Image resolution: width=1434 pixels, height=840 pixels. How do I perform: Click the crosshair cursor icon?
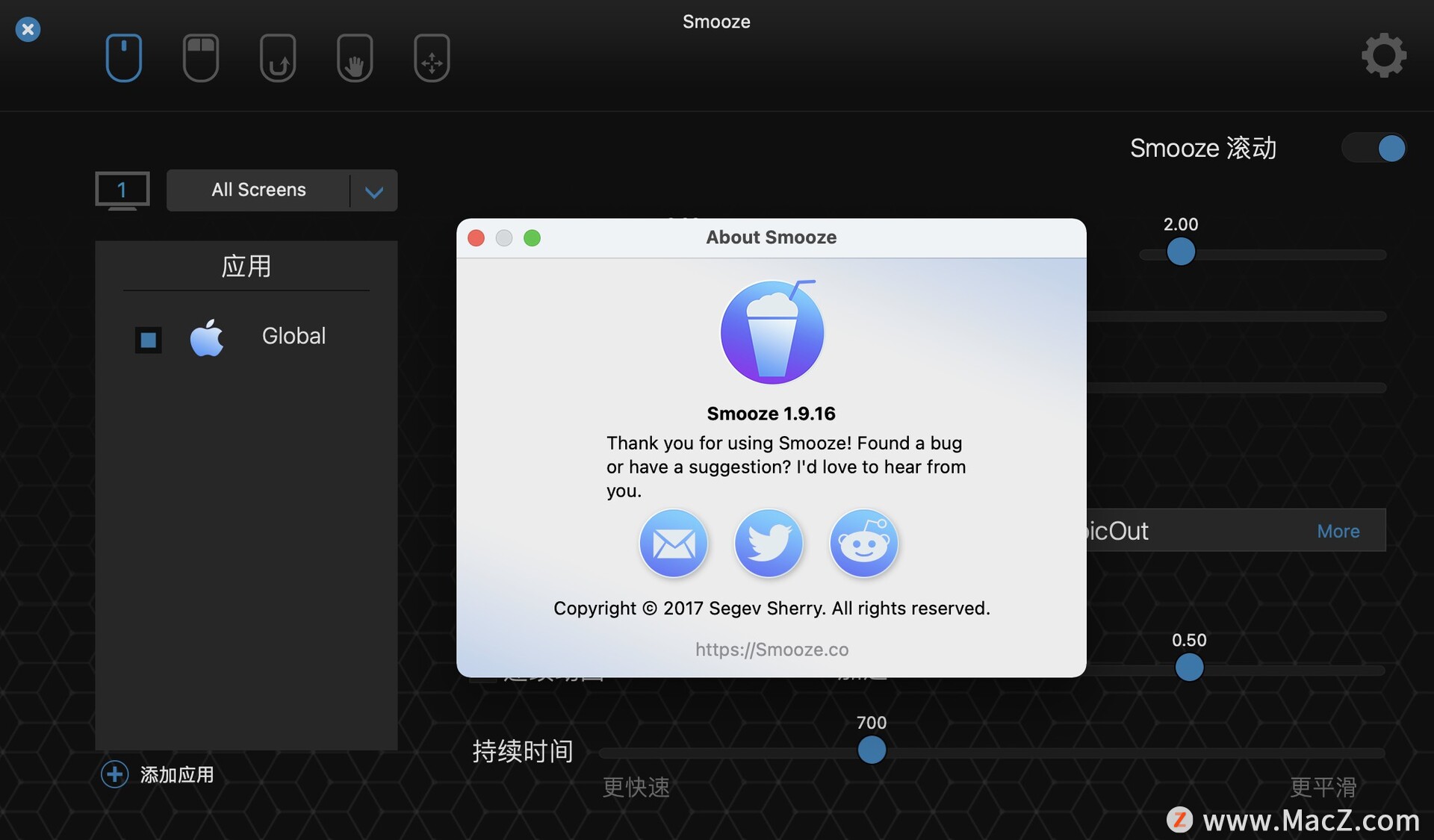pyautogui.click(x=431, y=57)
